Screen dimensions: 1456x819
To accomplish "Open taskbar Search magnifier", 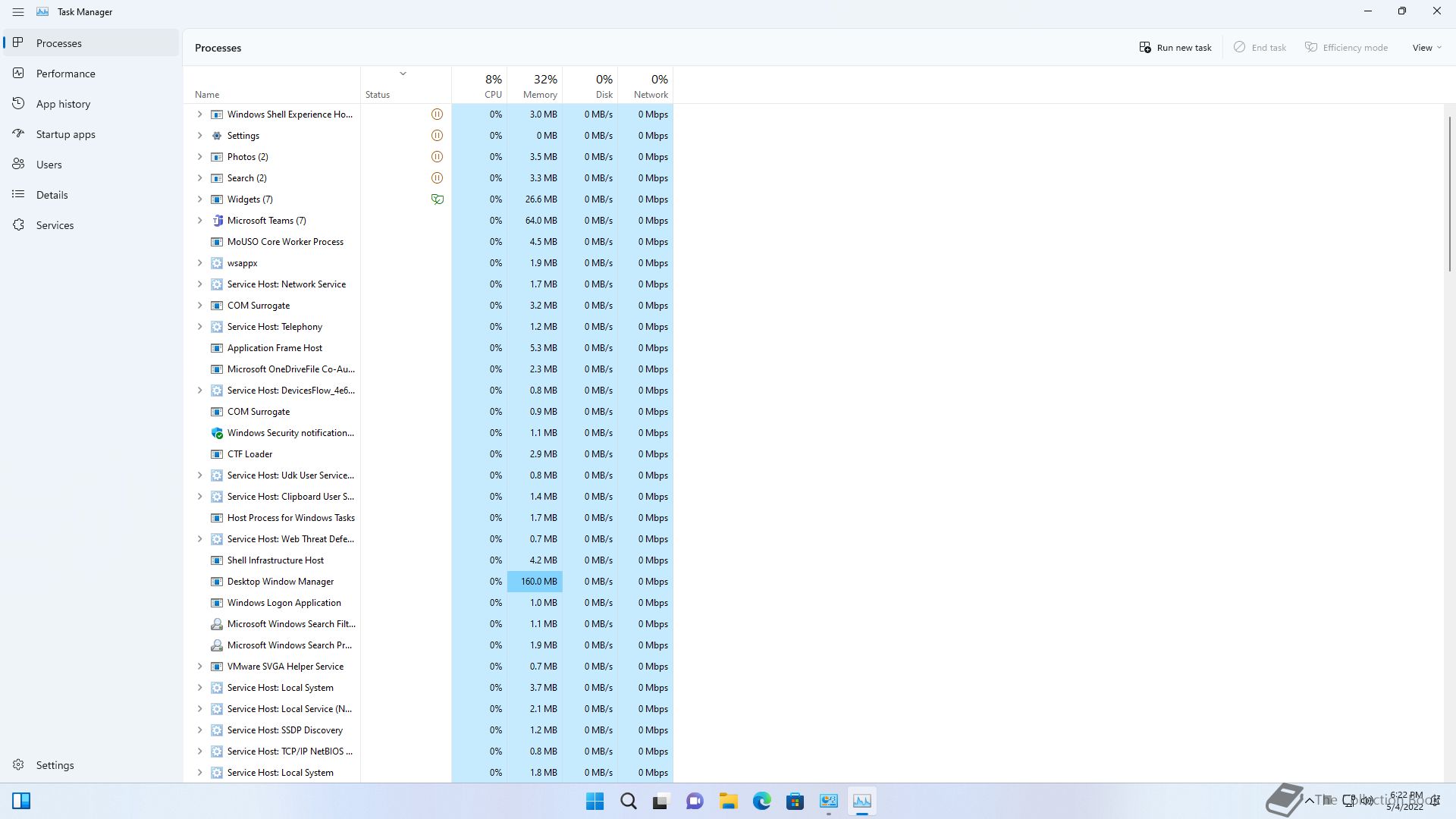I will tap(629, 801).
